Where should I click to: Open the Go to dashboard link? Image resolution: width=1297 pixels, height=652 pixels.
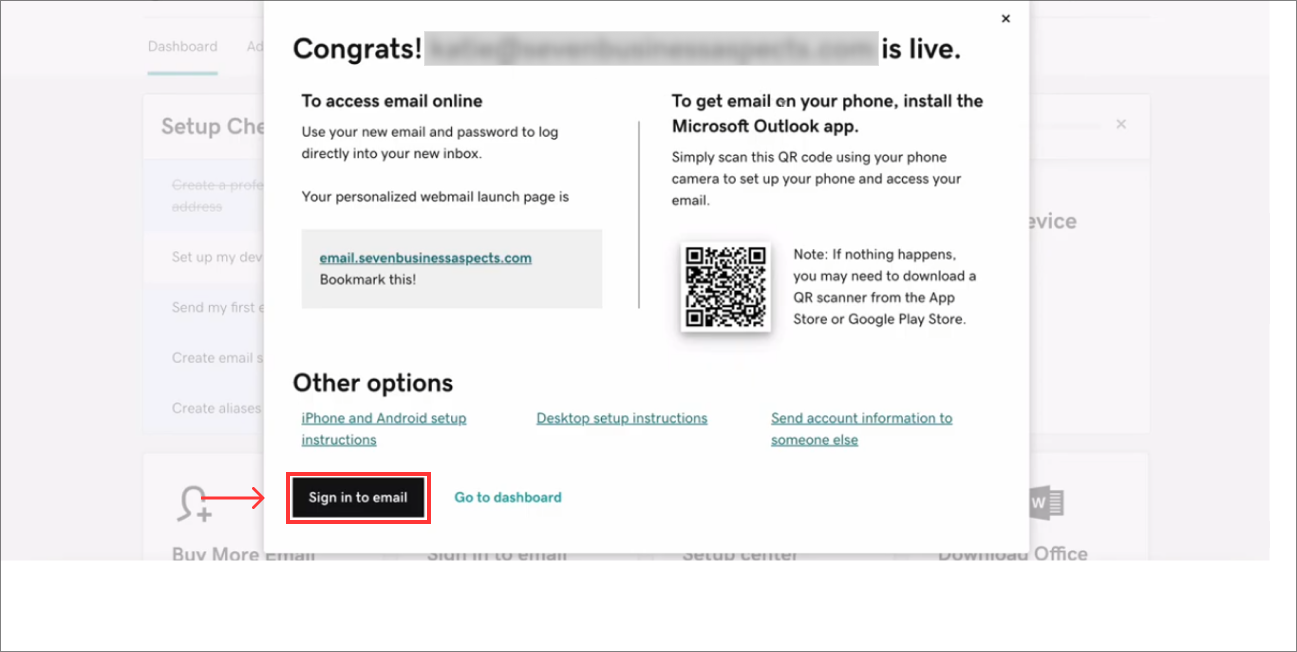click(508, 497)
